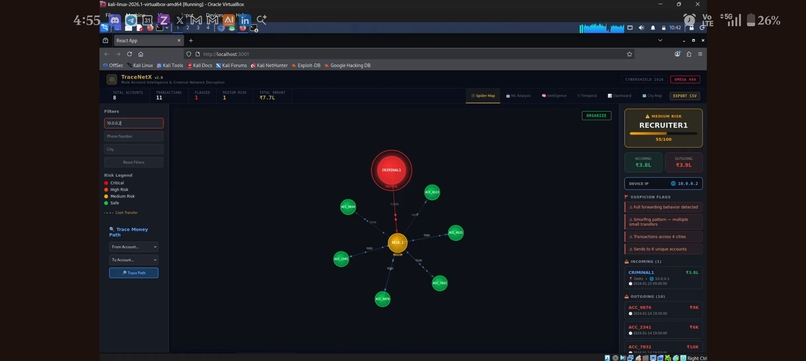Click the Kali applications menu icon
The image size is (806, 361).
(104, 28)
